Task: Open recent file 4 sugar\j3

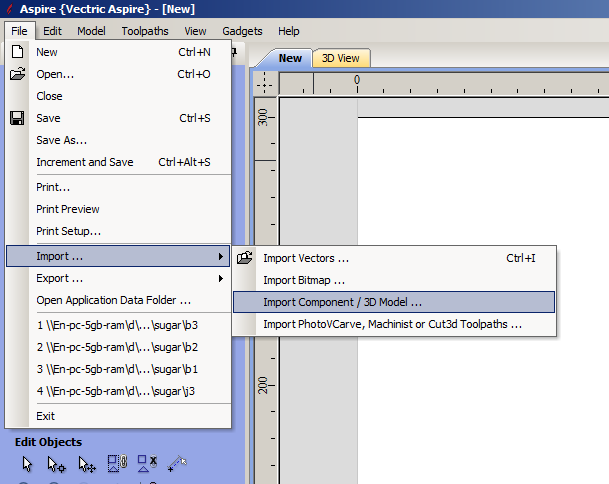Action: tap(118, 391)
